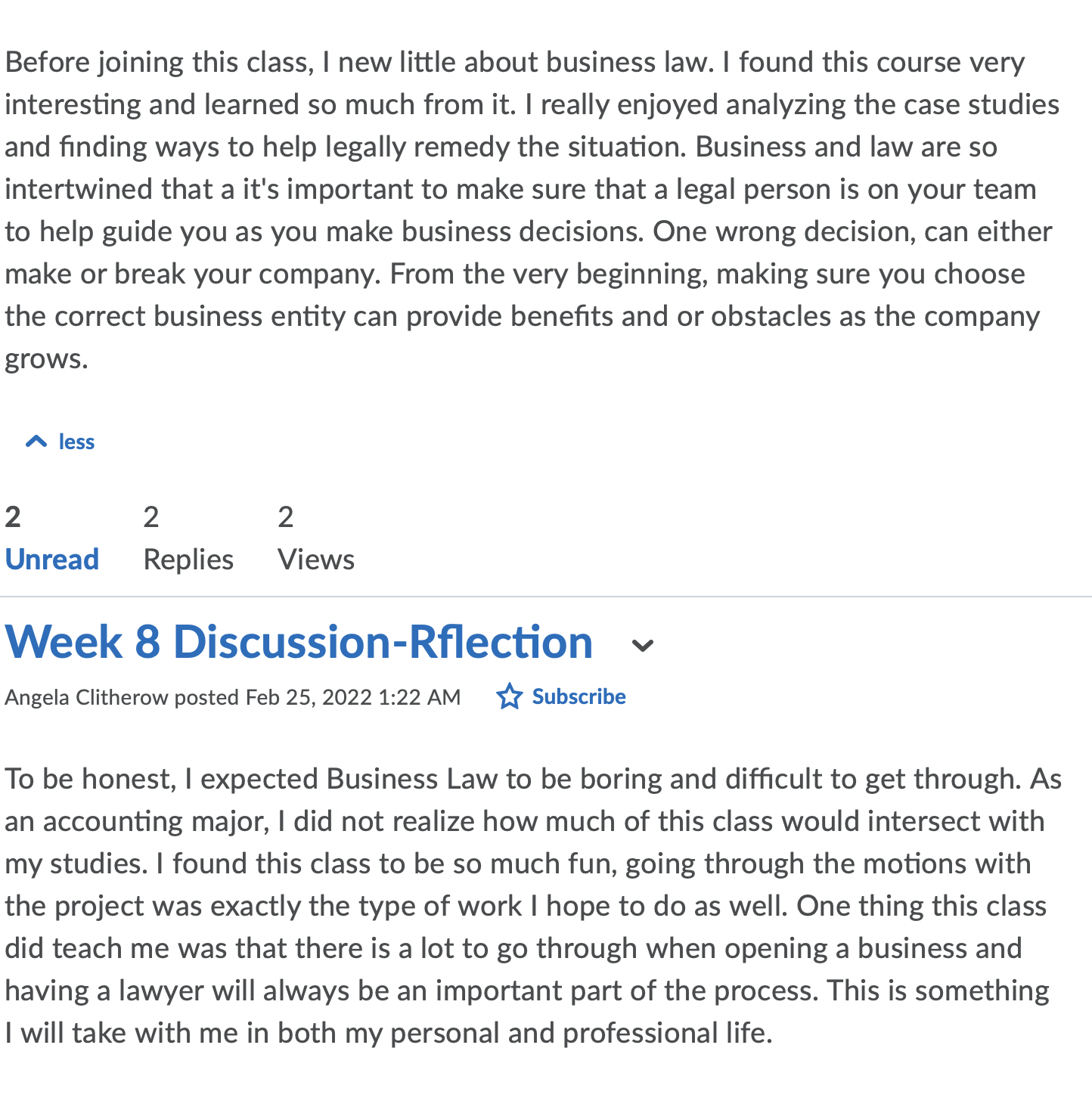Image resolution: width=1092 pixels, height=1107 pixels.
Task: Click the bold unread count number
Action: pyautogui.click(x=13, y=517)
